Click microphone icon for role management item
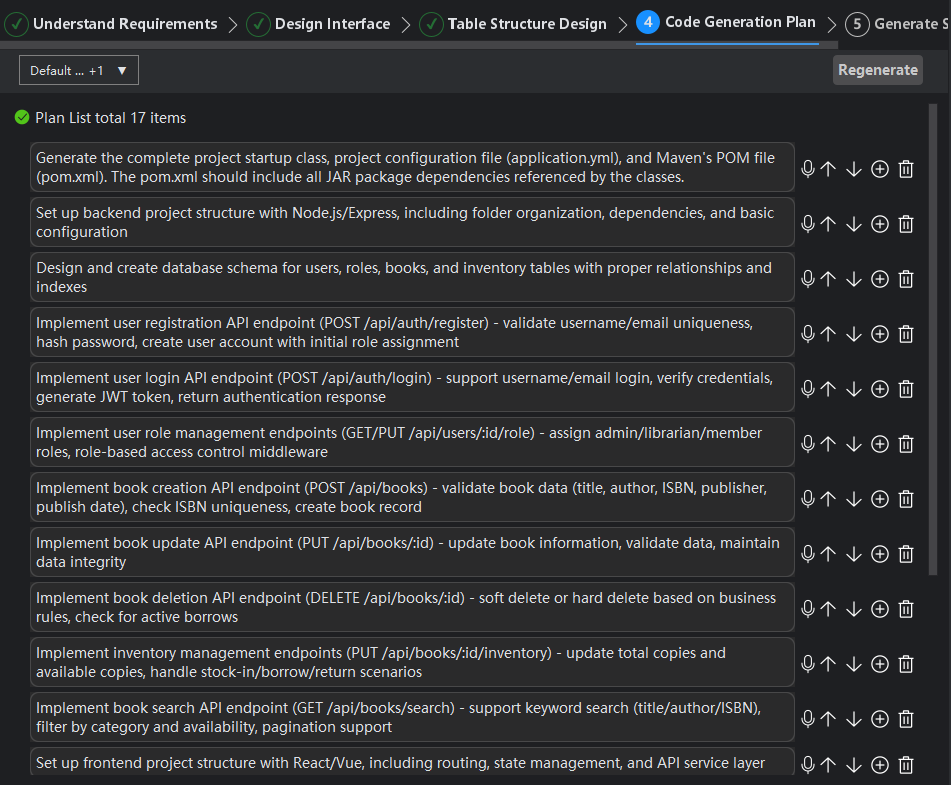The height and width of the screenshot is (785, 951). (x=808, y=444)
